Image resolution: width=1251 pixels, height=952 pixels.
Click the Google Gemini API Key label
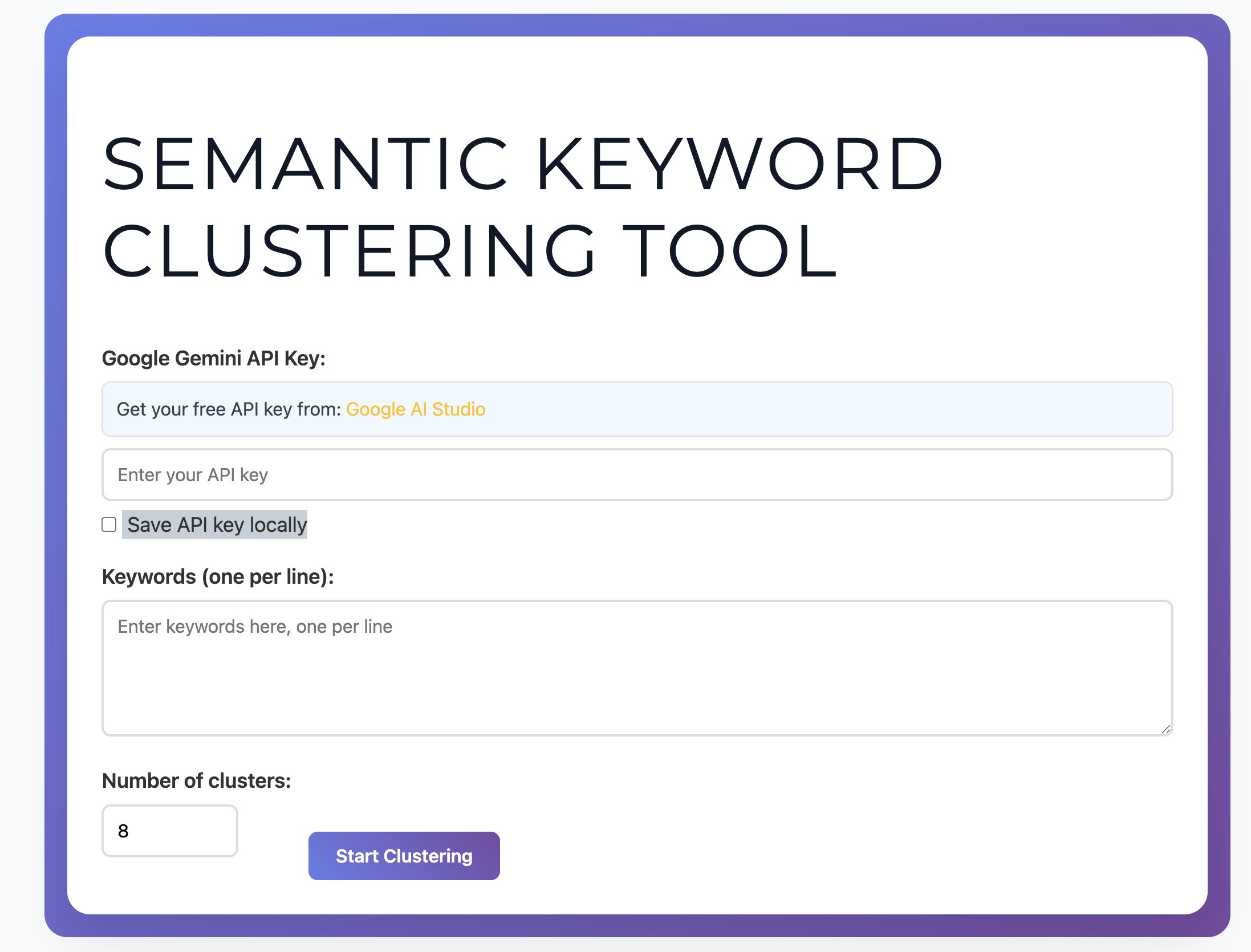pyautogui.click(x=213, y=357)
